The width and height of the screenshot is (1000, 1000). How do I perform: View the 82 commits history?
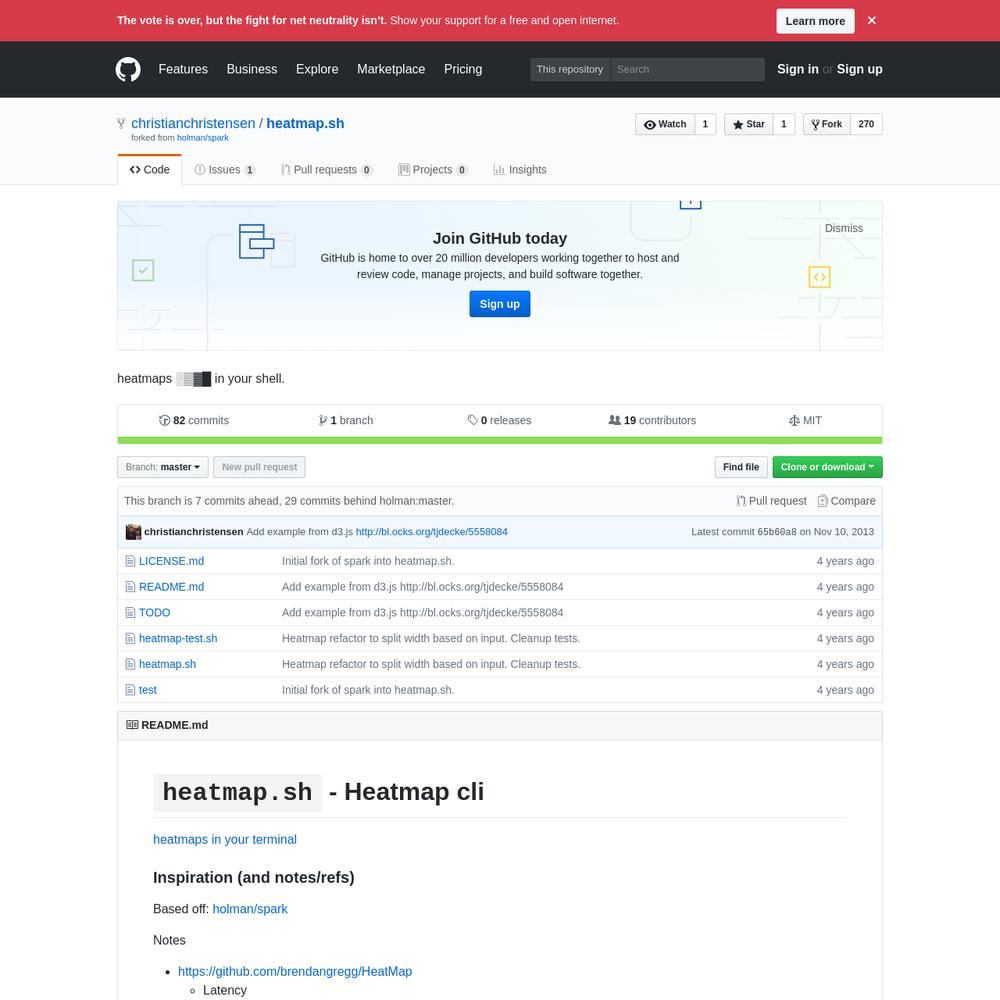click(x=194, y=420)
